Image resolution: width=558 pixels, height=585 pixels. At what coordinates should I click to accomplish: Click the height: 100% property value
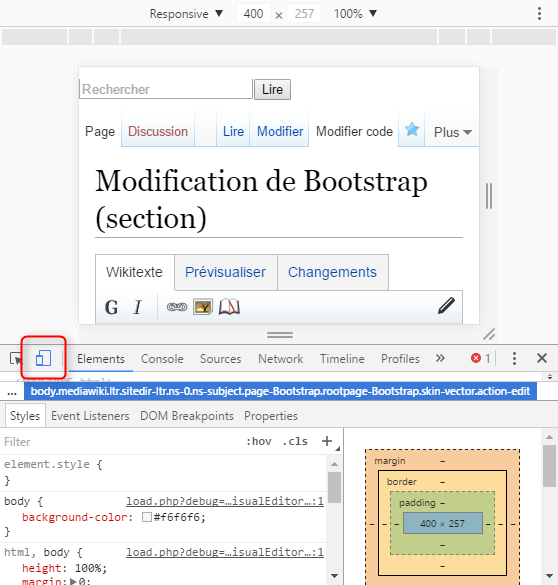pyautogui.click(x=88, y=568)
